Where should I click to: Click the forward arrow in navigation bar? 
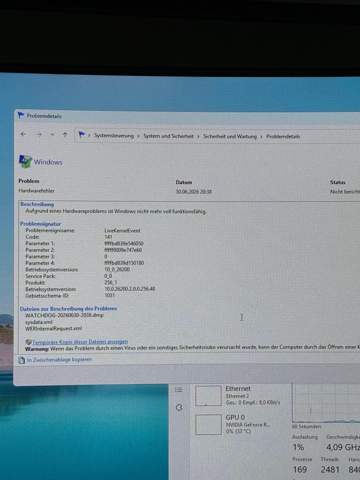point(39,134)
